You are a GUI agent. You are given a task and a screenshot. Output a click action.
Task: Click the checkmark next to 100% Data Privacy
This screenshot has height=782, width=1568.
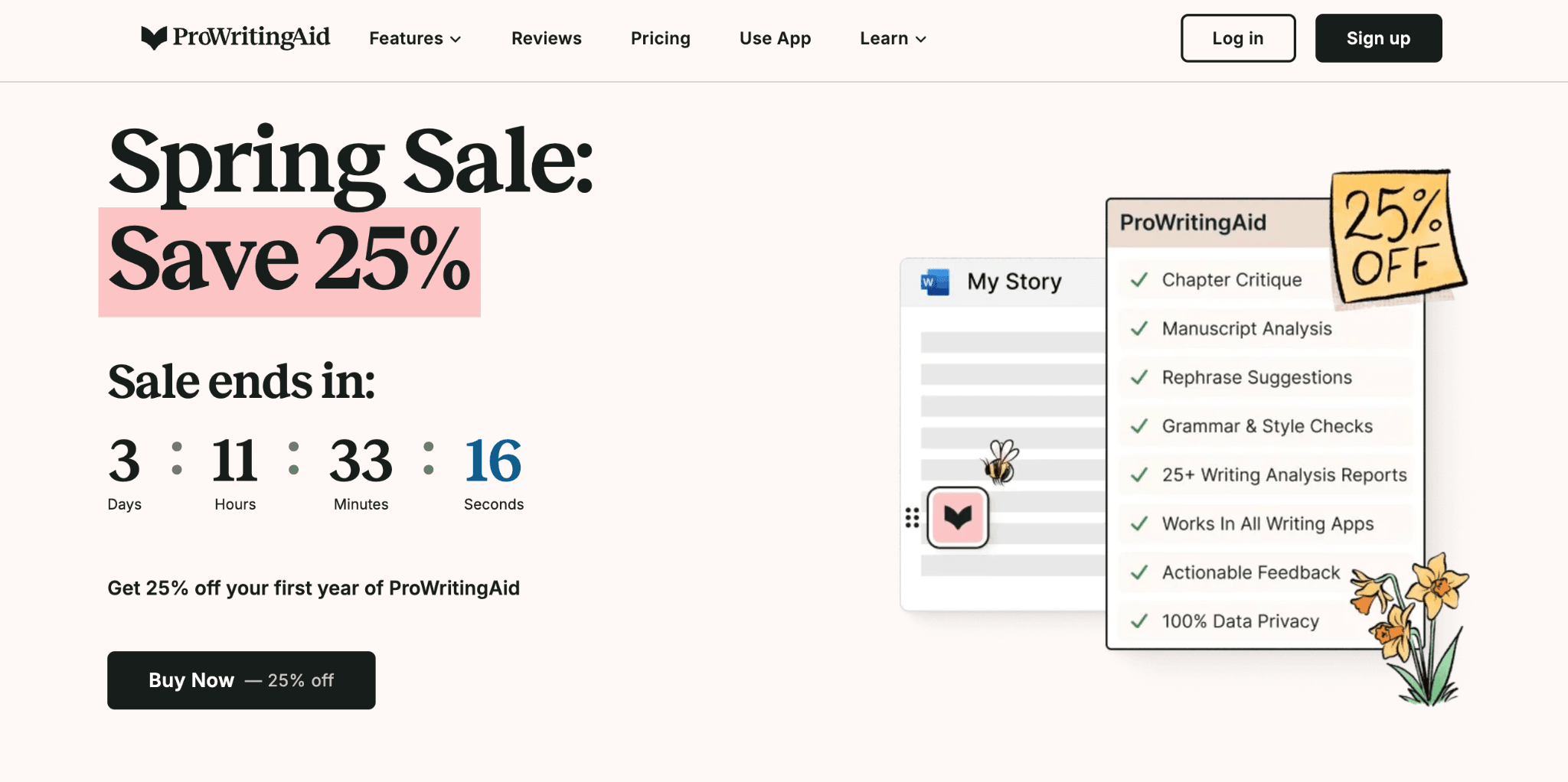pyautogui.click(x=1139, y=621)
